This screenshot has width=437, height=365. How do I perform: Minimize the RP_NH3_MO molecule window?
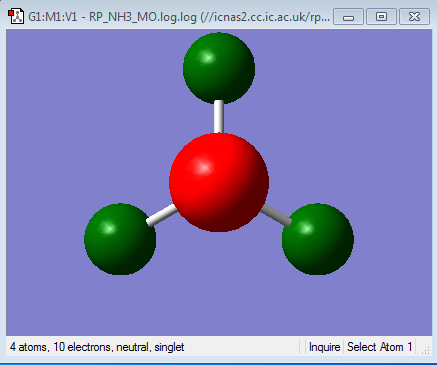pos(348,17)
